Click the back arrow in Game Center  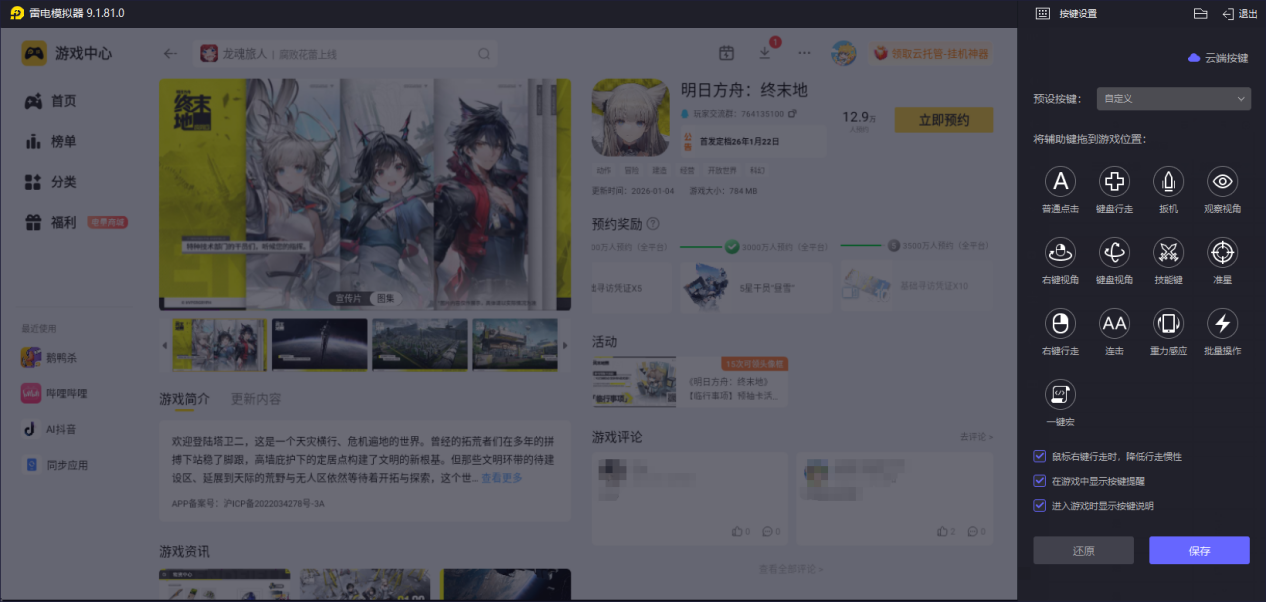[x=171, y=54]
